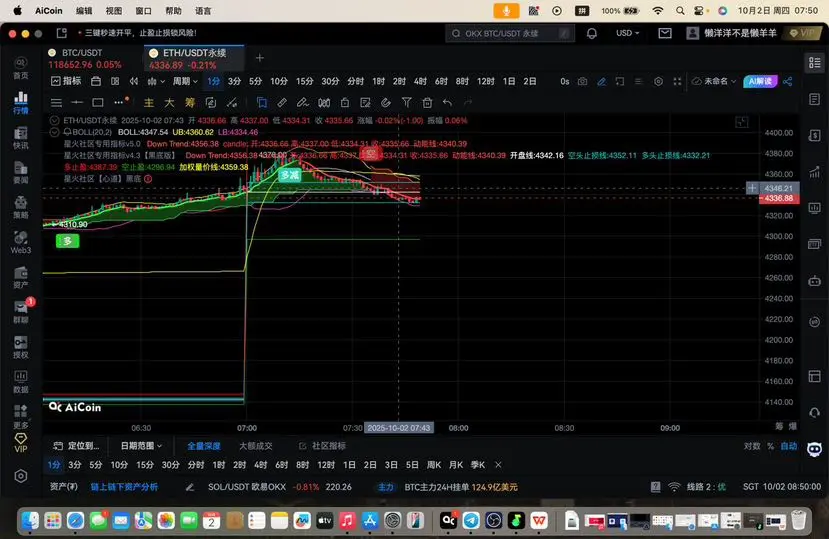This screenshot has height=539, width=829.
Task: Open the 快讯 news flash sidebar icon
Action: click(21, 138)
